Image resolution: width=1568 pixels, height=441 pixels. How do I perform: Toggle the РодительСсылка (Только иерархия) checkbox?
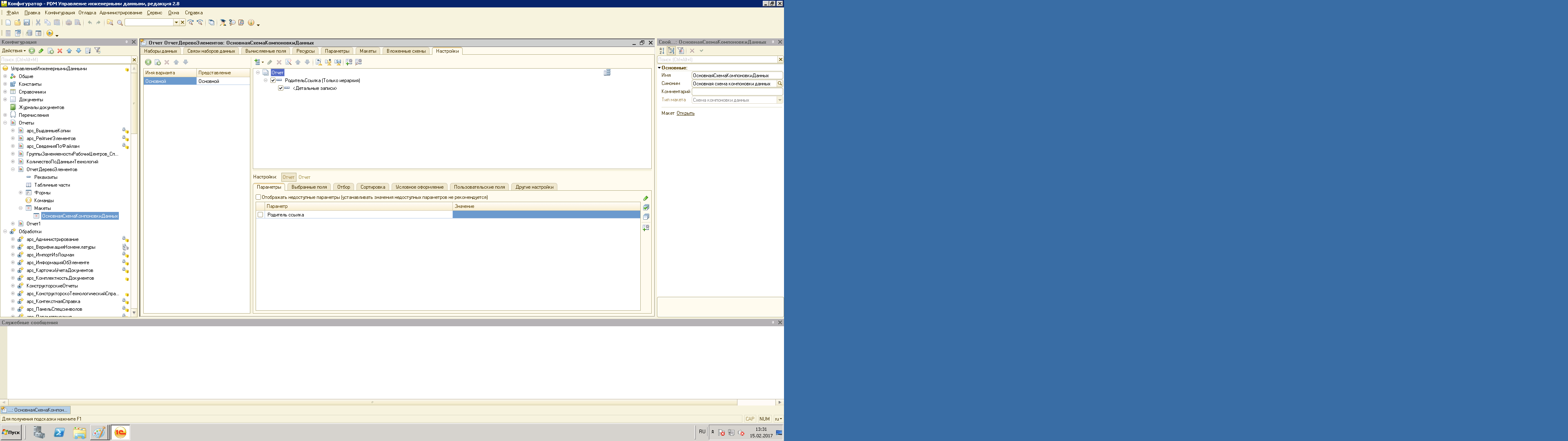[x=273, y=80]
